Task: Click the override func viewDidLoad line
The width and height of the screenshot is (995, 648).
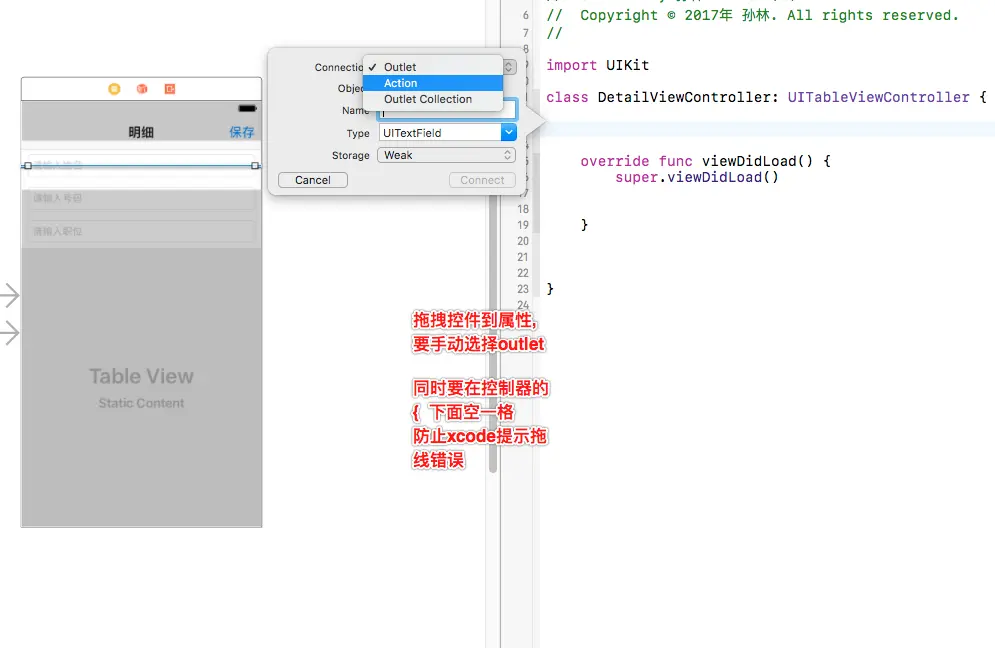Action: (x=705, y=161)
